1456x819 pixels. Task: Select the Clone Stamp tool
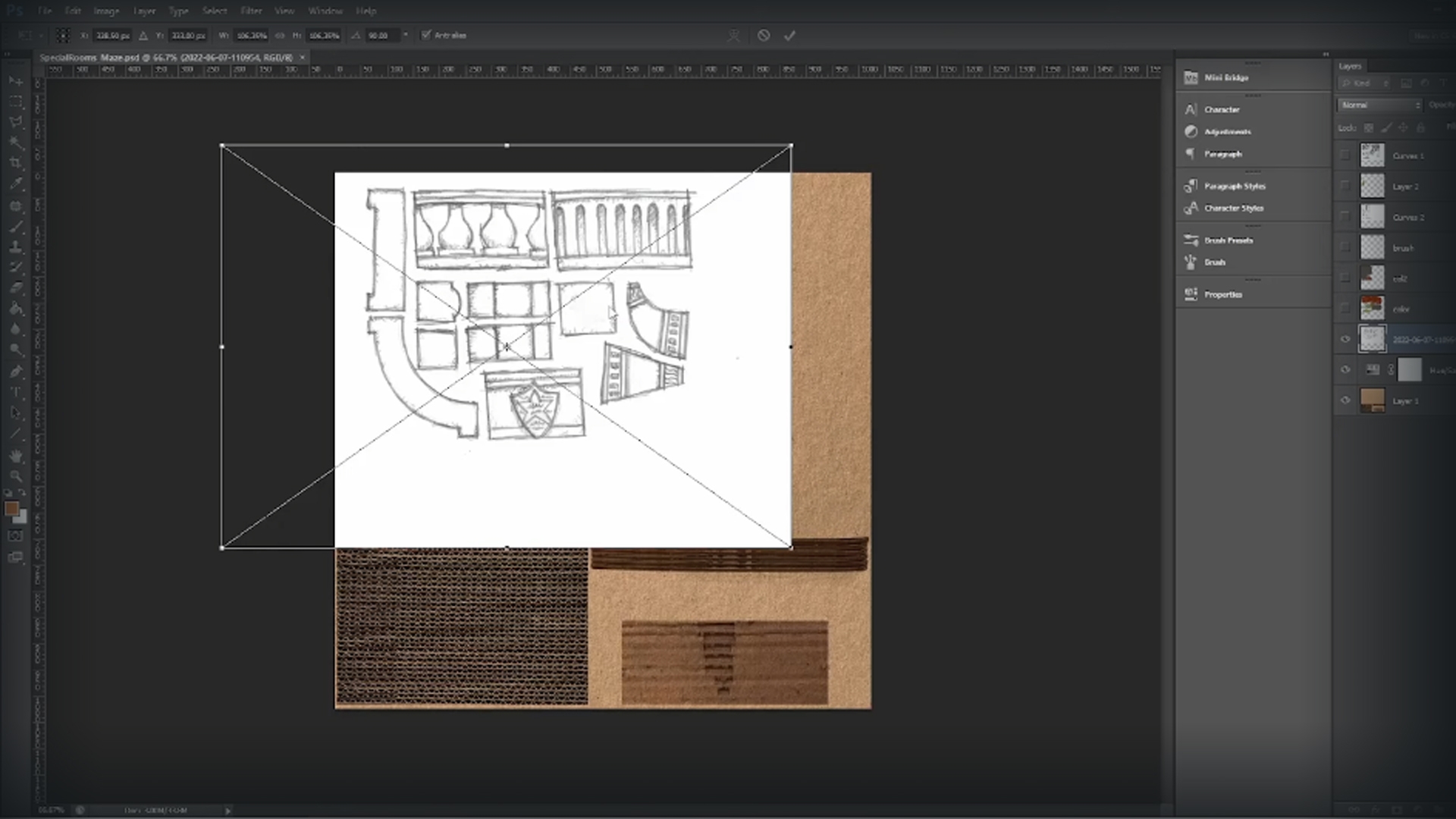pyautogui.click(x=16, y=246)
